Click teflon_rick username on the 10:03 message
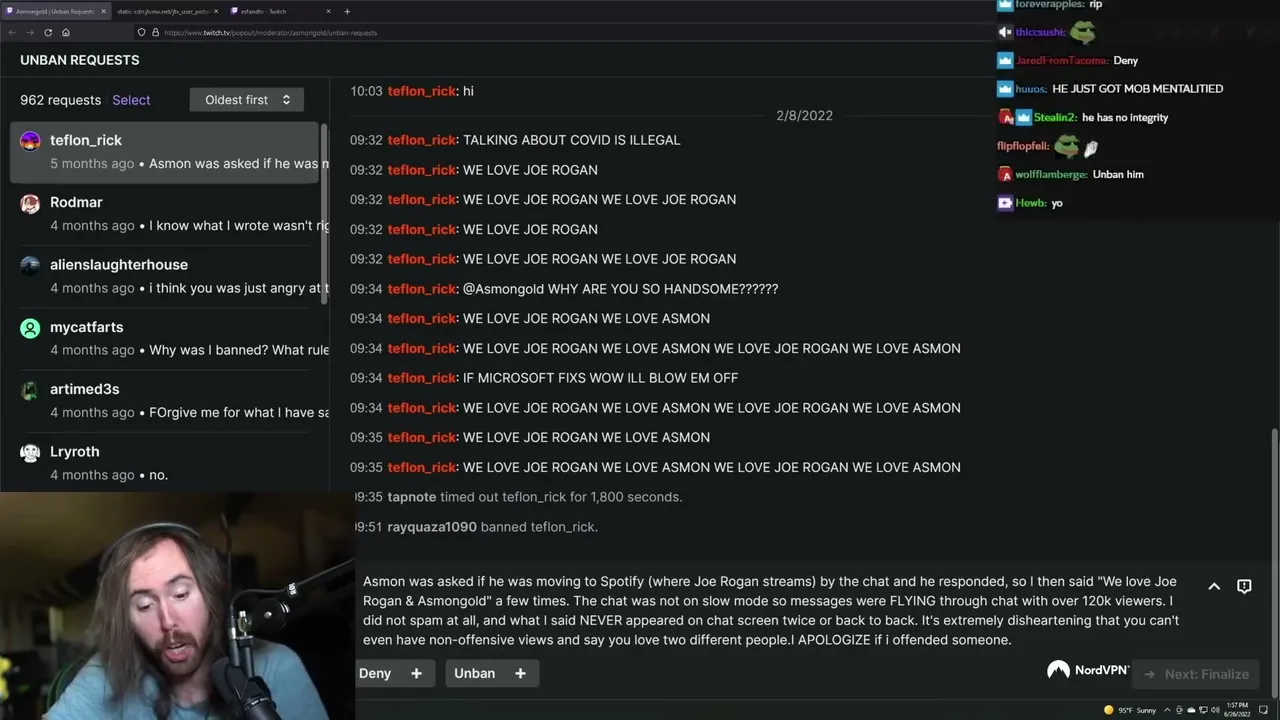 point(422,91)
